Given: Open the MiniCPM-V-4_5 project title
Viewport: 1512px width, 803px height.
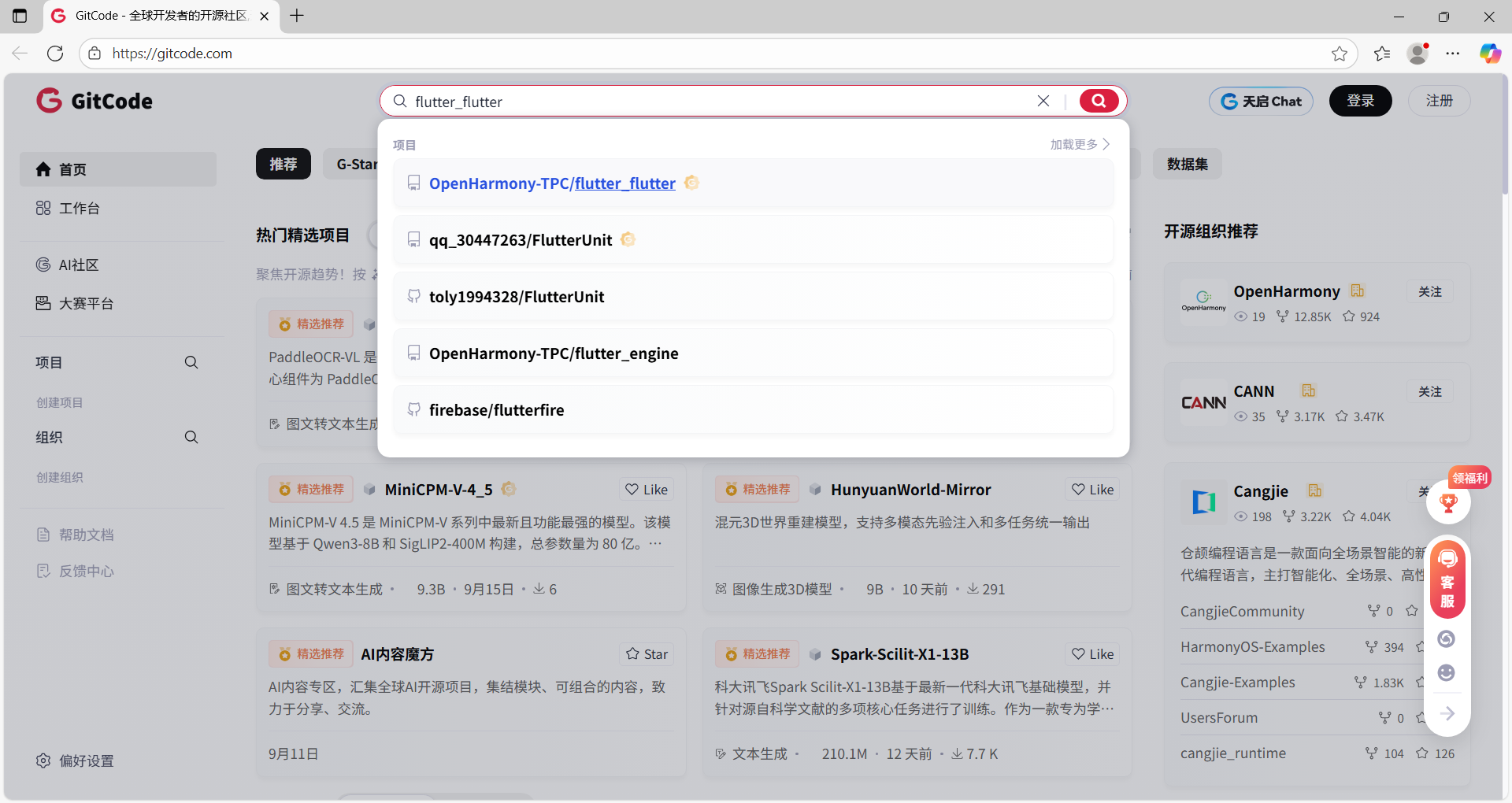Looking at the screenshot, I should 439,490.
